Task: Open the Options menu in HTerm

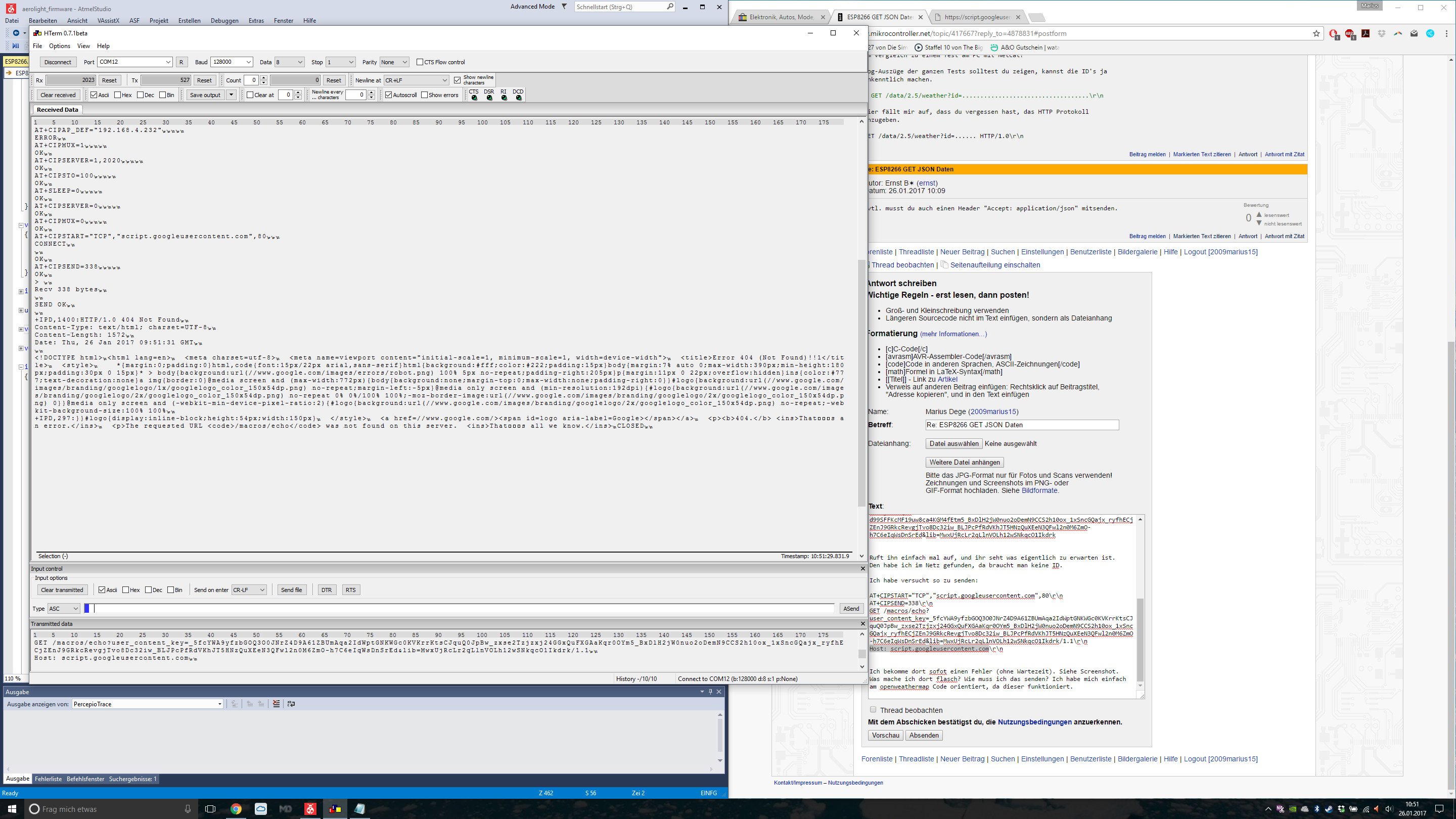Action: [59, 46]
